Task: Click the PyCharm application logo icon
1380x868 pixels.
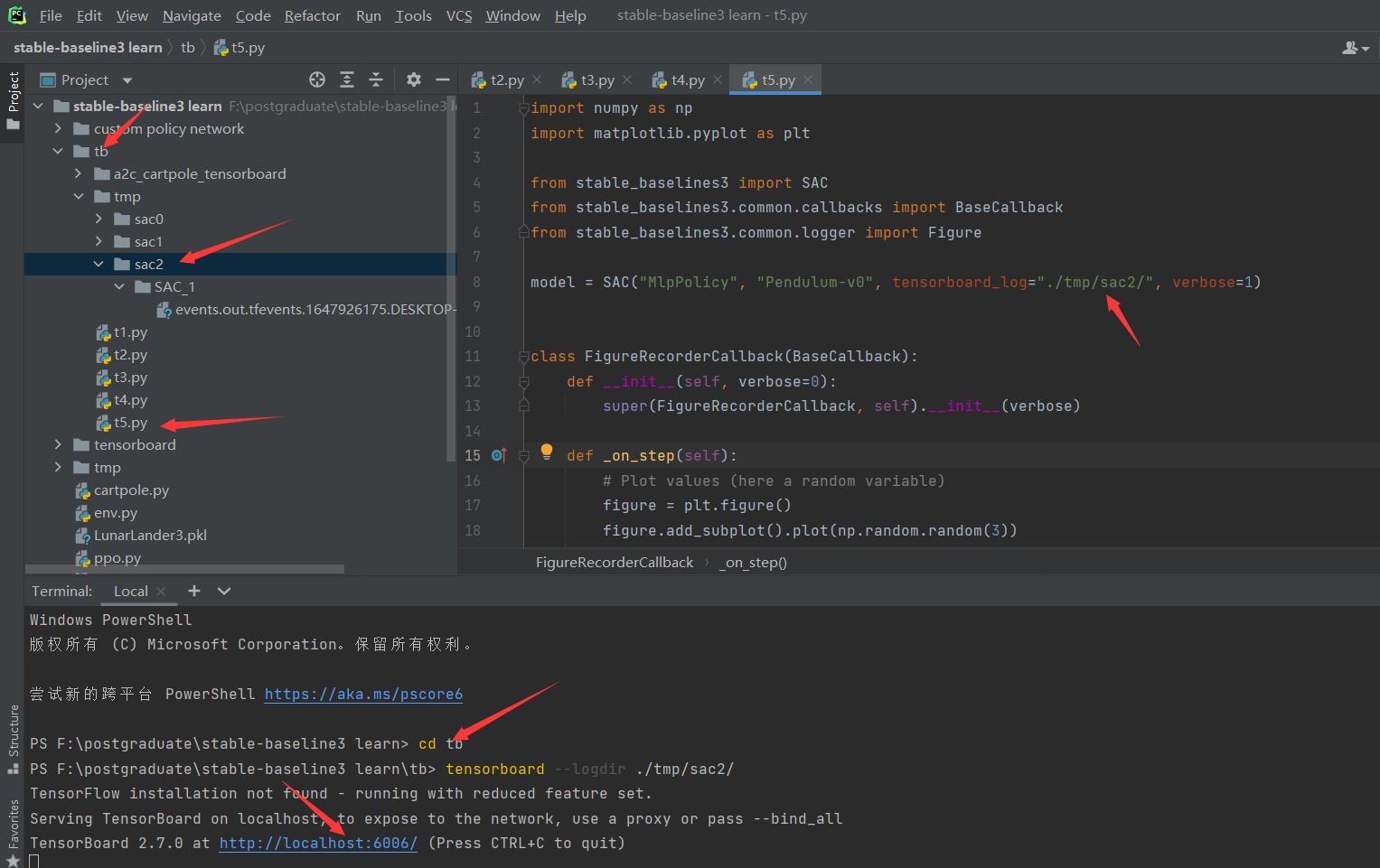Action: tap(17, 15)
